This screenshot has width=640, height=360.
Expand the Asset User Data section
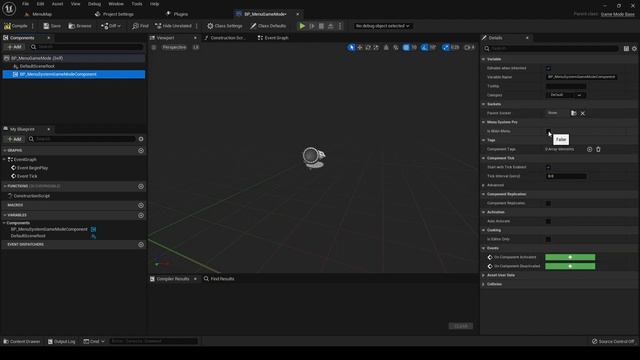(484, 275)
